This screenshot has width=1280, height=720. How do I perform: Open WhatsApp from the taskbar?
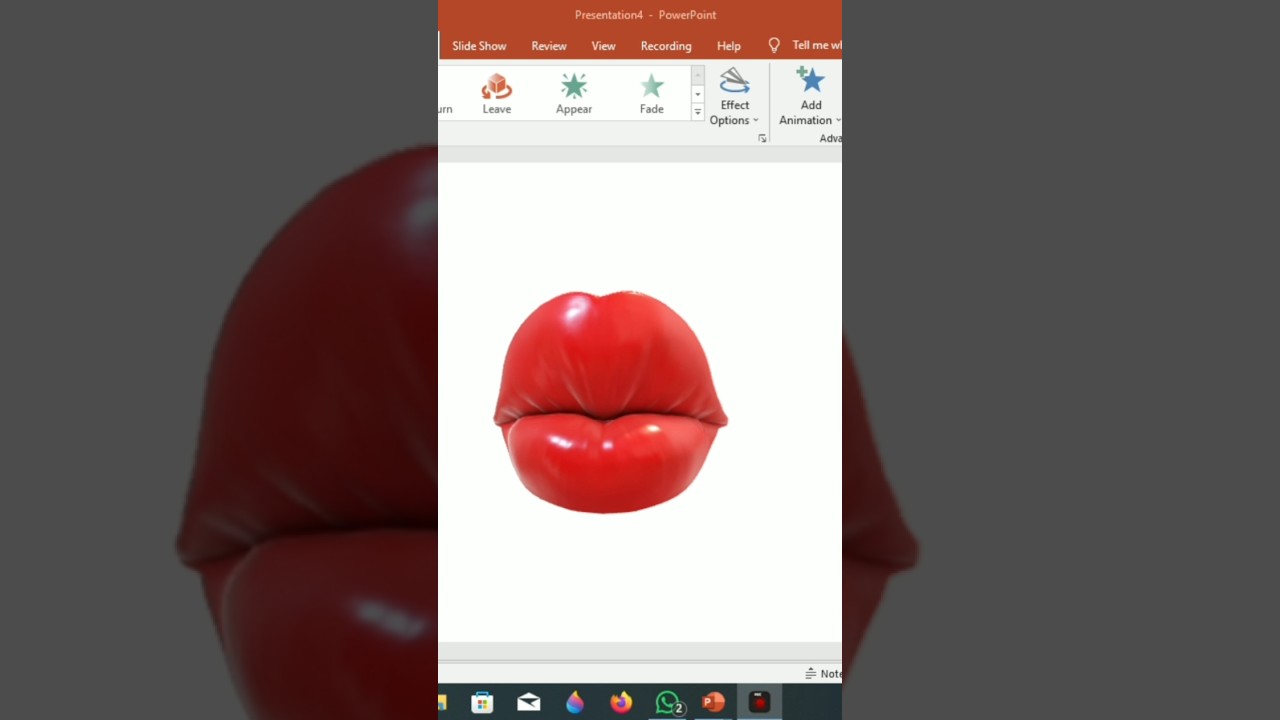point(668,703)
